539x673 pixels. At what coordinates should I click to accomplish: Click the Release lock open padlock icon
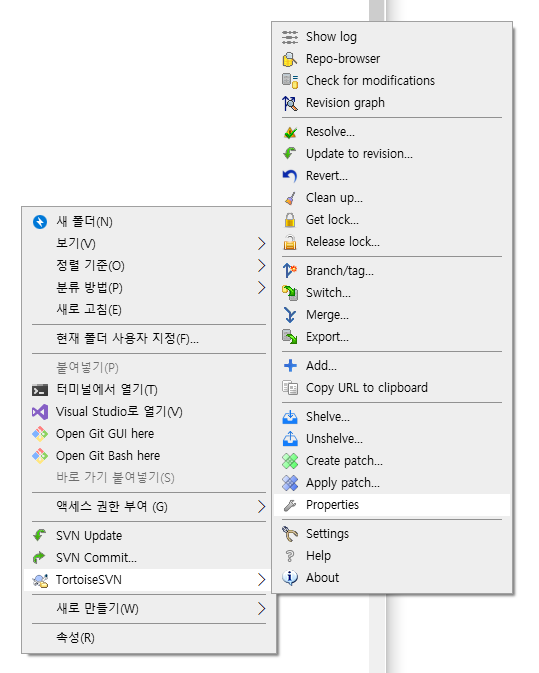pos(290,242)
